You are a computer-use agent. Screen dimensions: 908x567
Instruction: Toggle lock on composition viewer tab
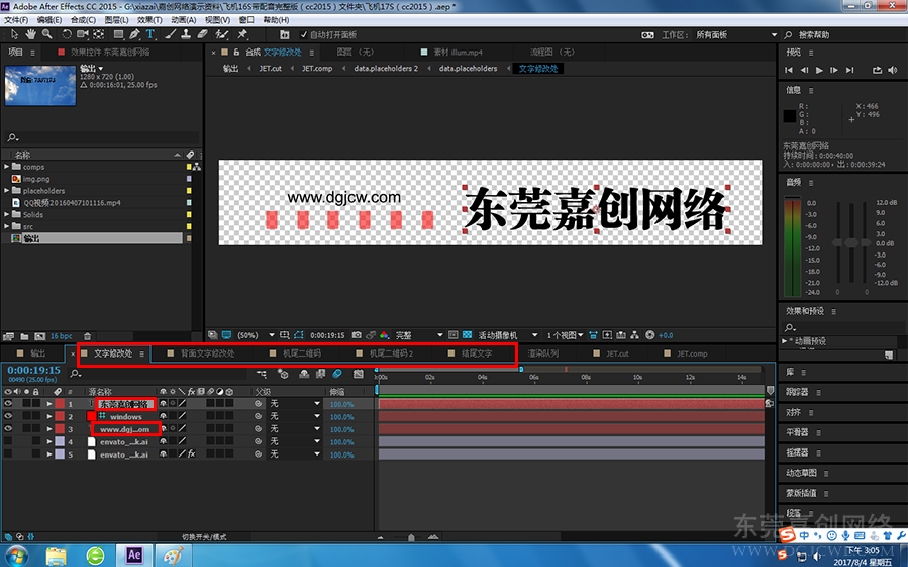coord(236,52)
